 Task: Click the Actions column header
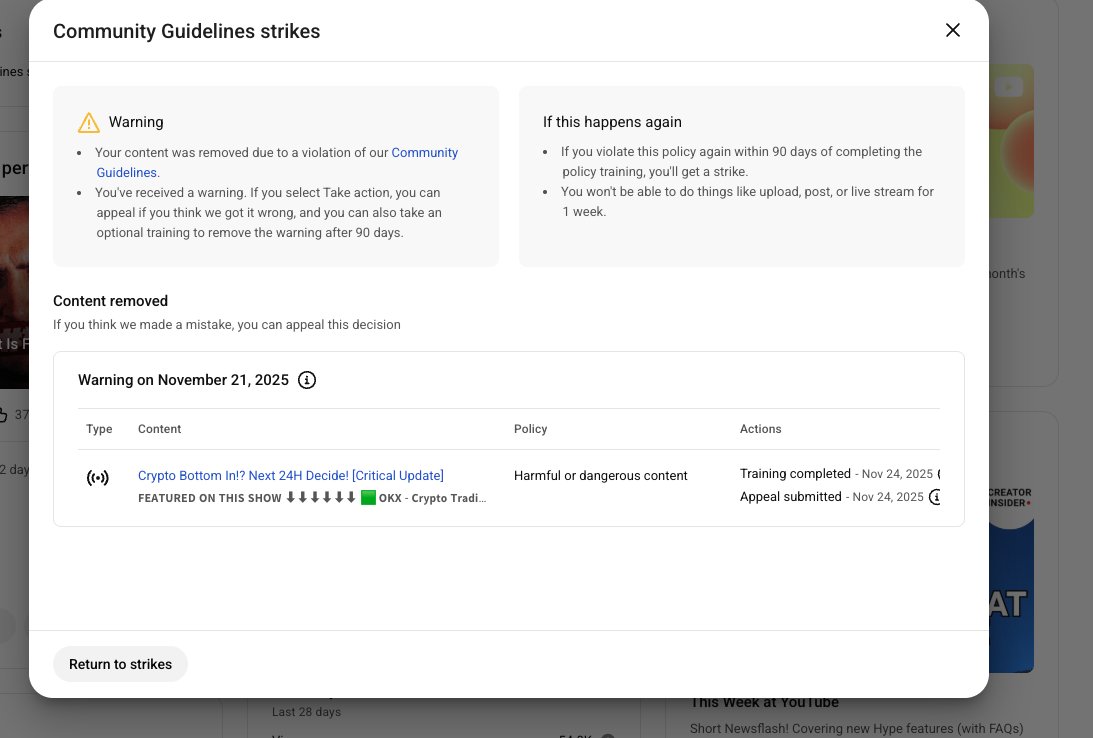[x=760, y=429]
